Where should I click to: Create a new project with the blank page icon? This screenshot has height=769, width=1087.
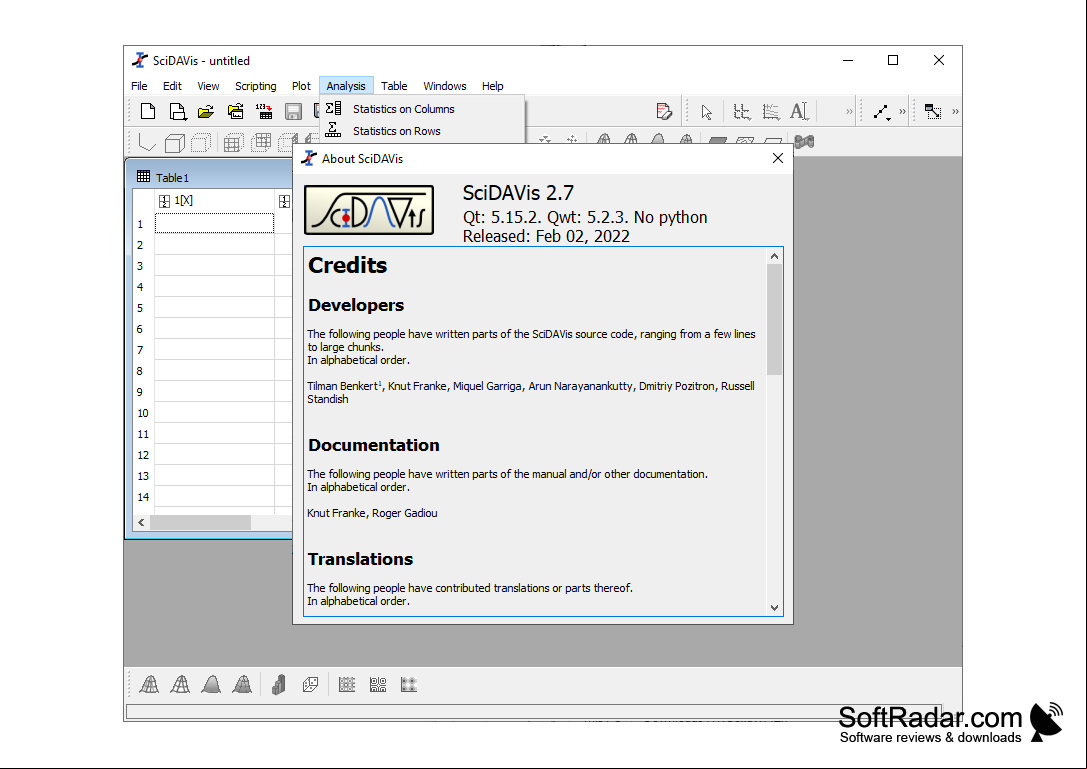pyautogui.click(x=148, y=111)
